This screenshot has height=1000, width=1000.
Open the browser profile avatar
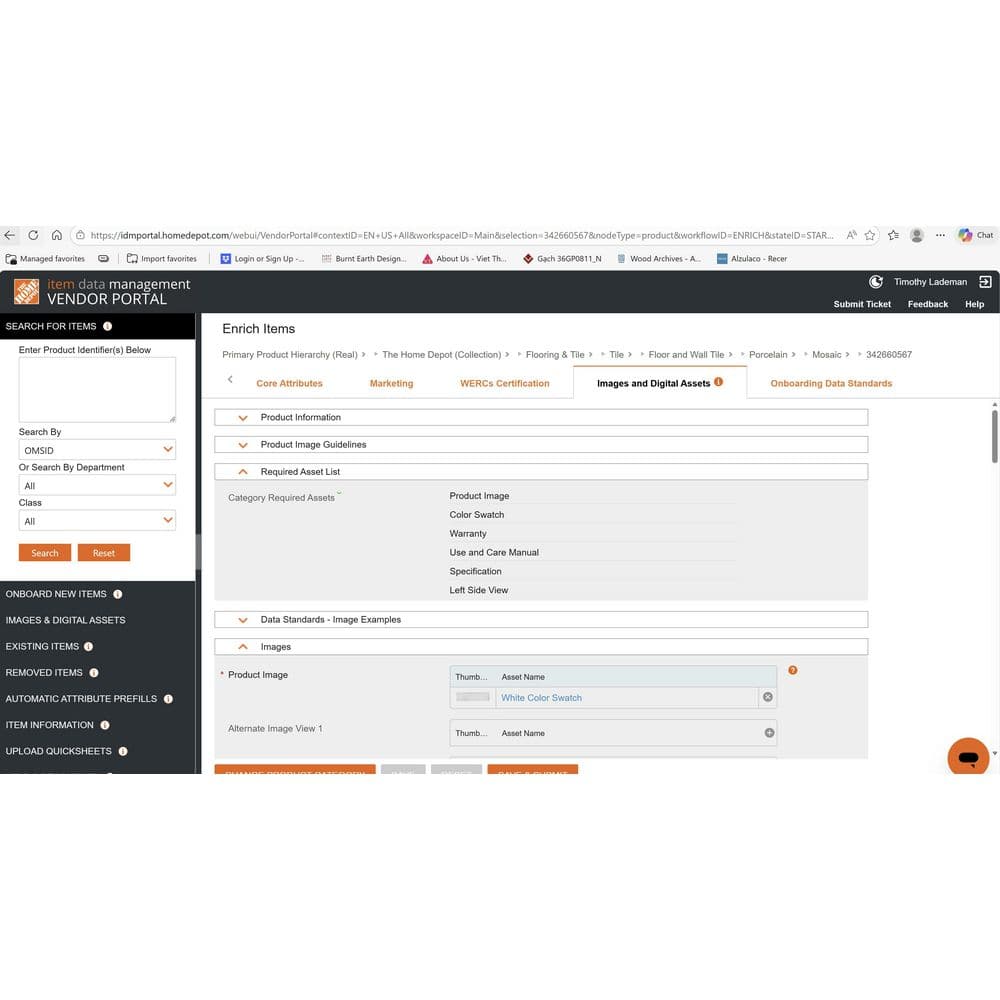917,235
